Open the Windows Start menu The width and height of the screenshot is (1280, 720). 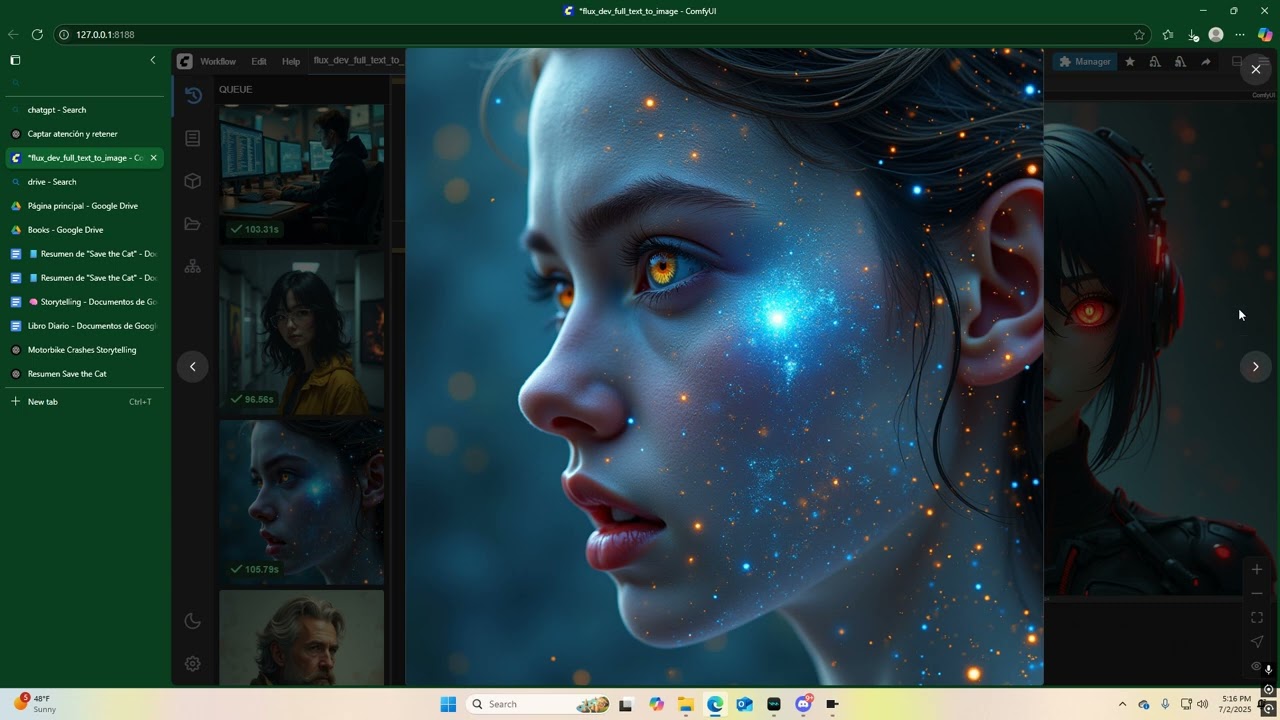click(x=448, y=704)
